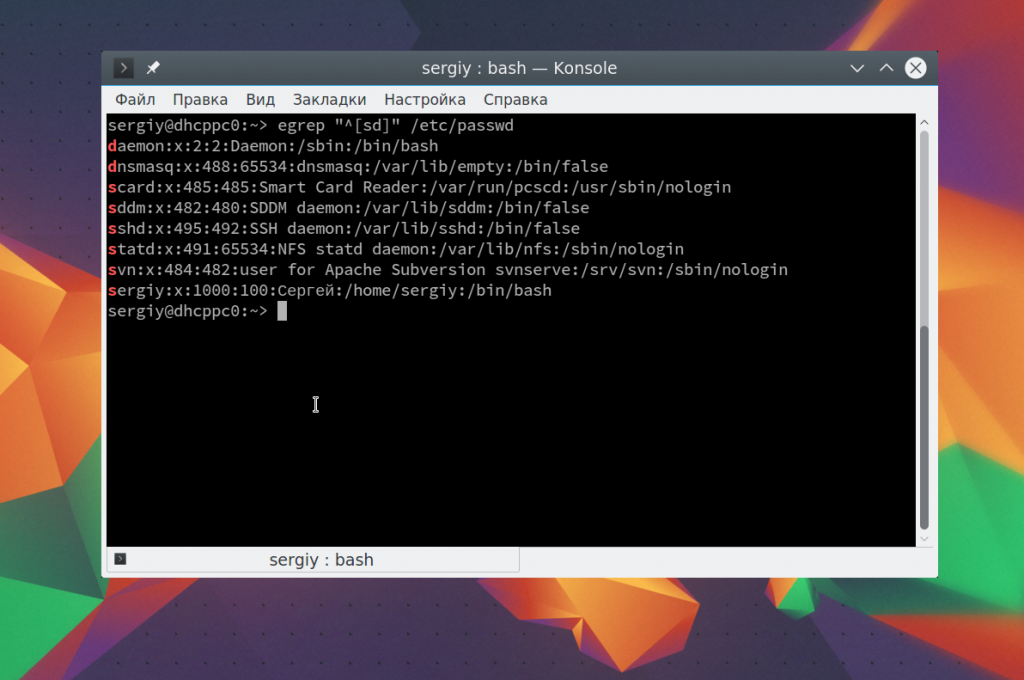Open the Настройка menu
This screenshot has height=680, width=1024.
[x=424, y=100]
